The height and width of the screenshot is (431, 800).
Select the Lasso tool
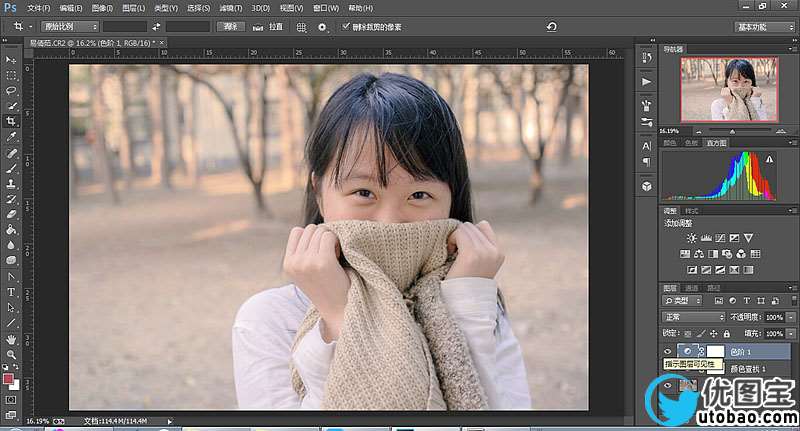point(12,90)
